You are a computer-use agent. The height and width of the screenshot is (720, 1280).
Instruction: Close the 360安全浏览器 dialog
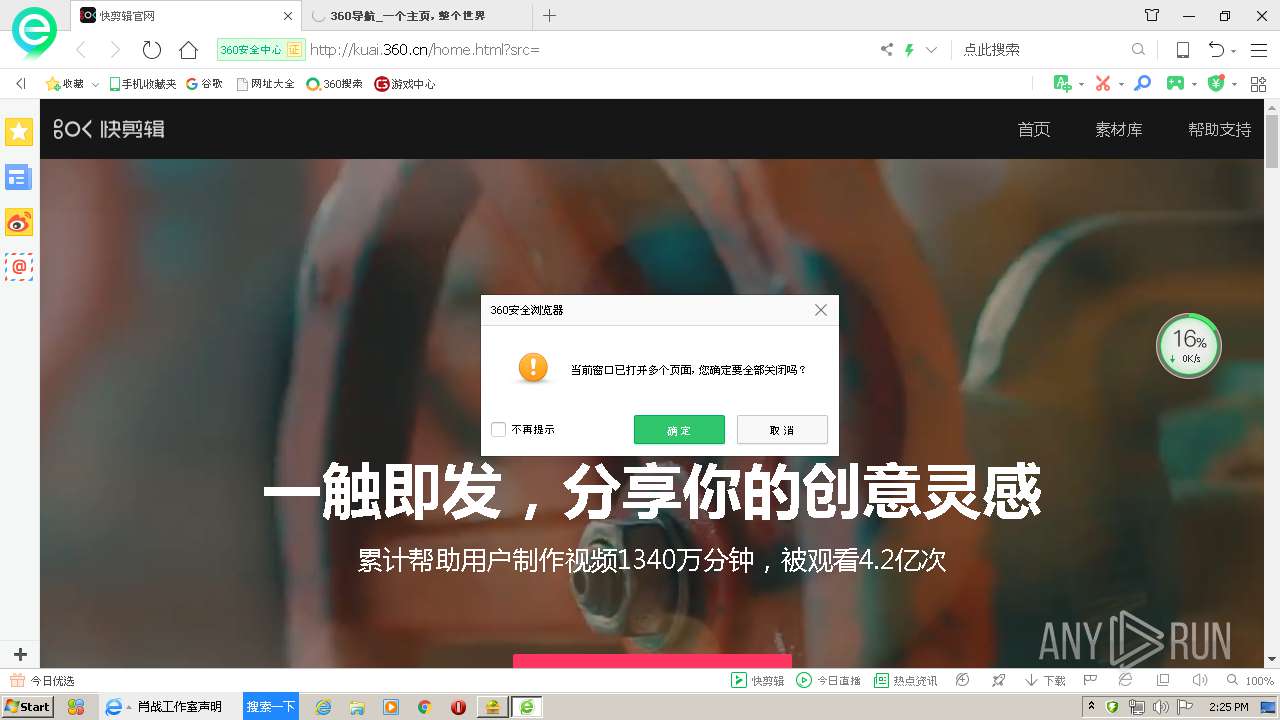(821, 310)
